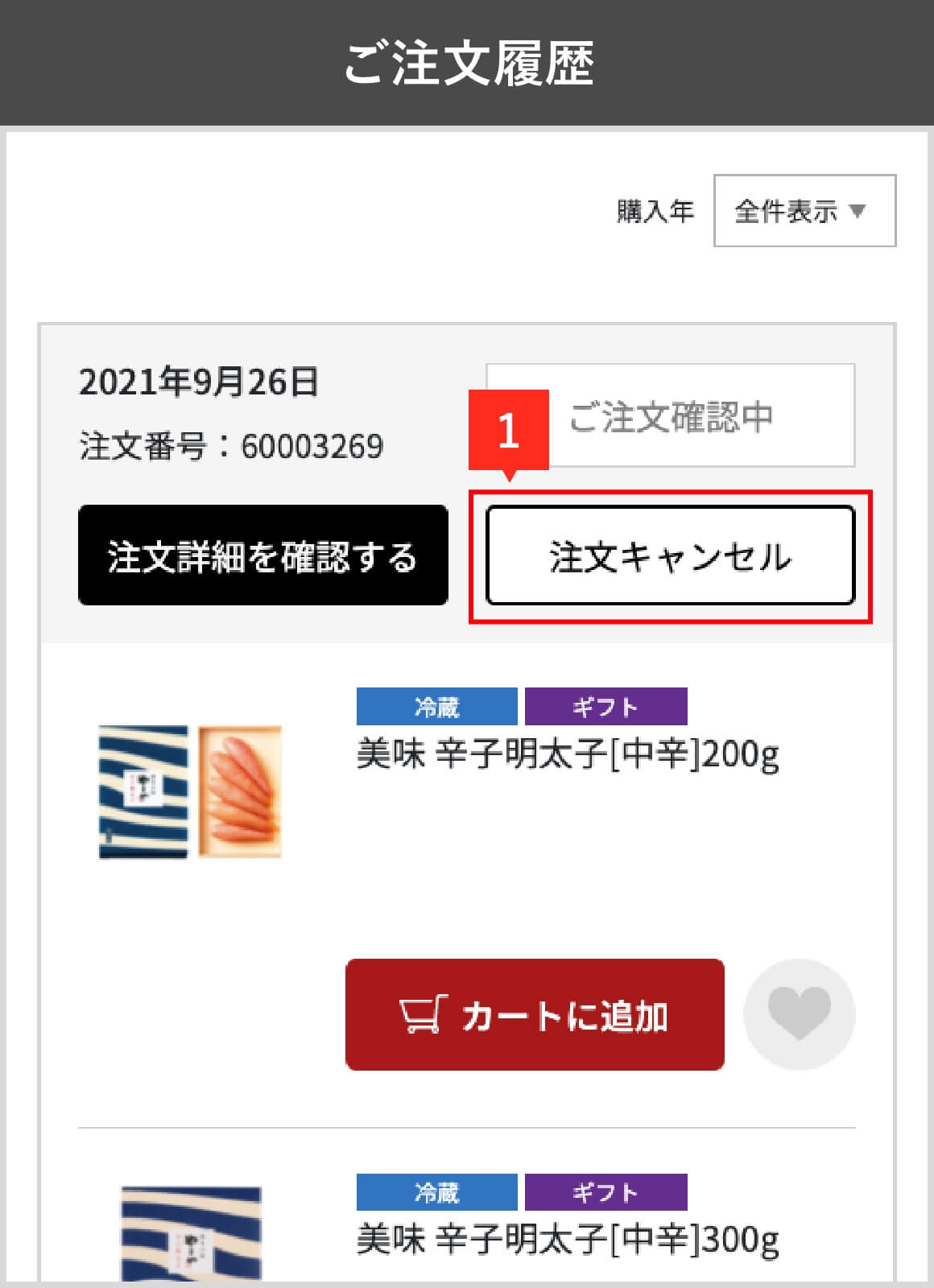Click the blue 冷蔵 tag on the 200g item
This screenshot has height=1288, width=934.
[436, 707]
